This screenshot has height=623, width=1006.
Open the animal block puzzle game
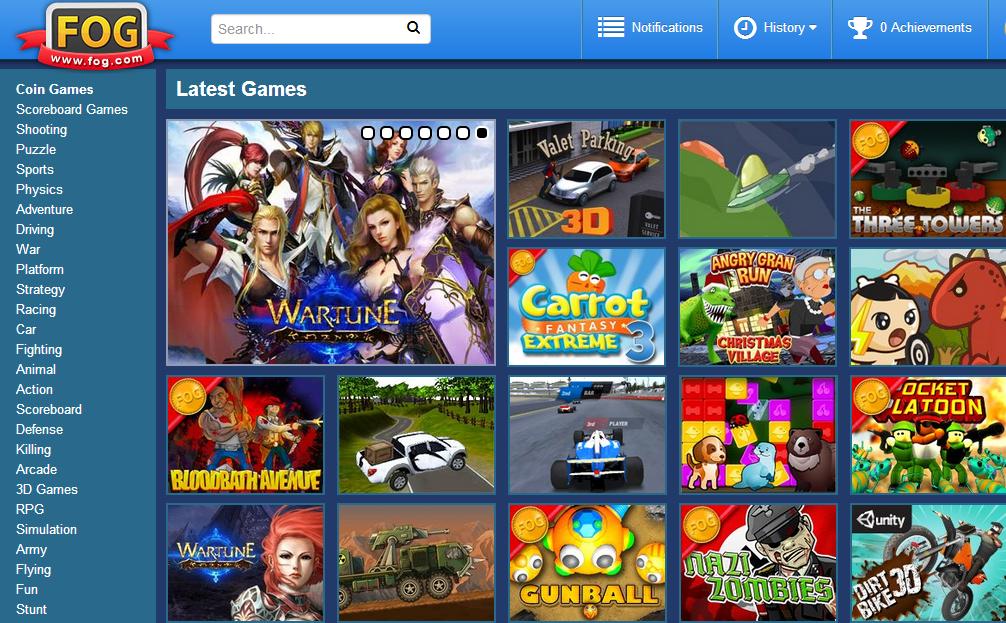(x=758, y=435)
